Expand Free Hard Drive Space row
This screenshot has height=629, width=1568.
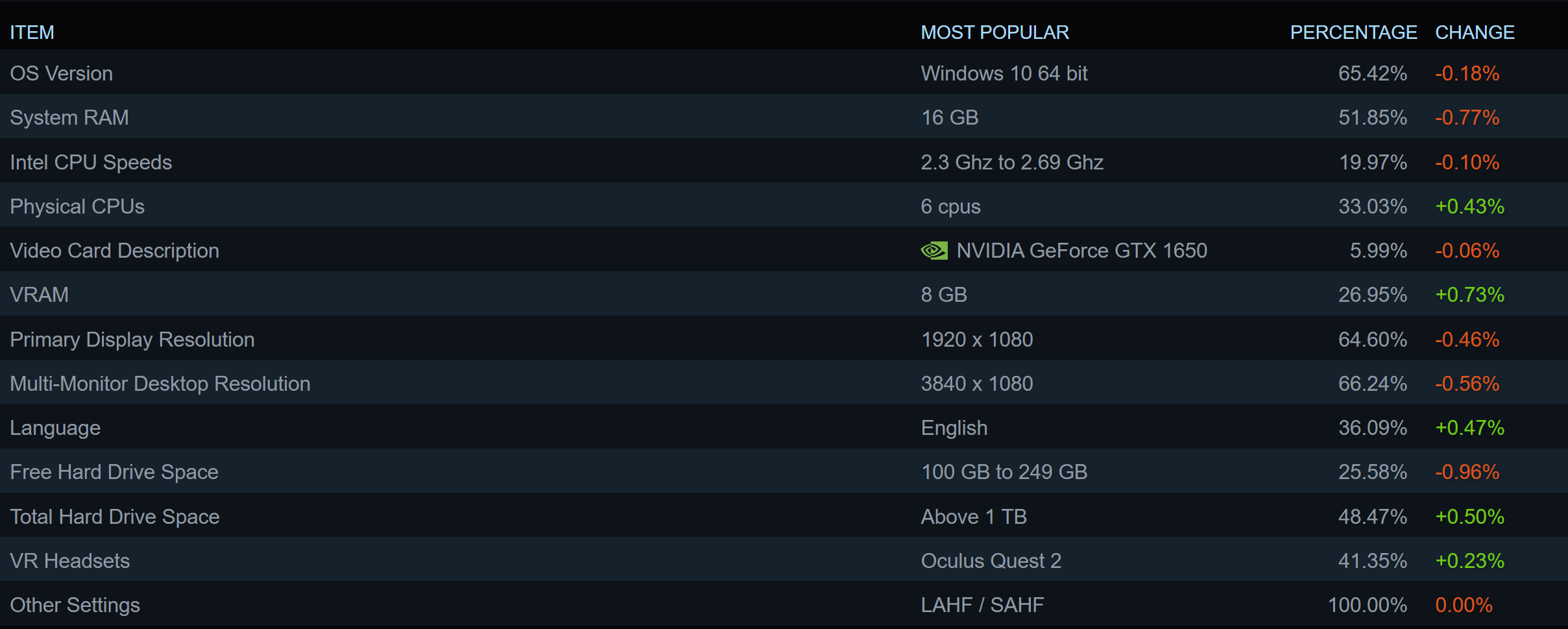pyautogui.click(x=114, y=472)
